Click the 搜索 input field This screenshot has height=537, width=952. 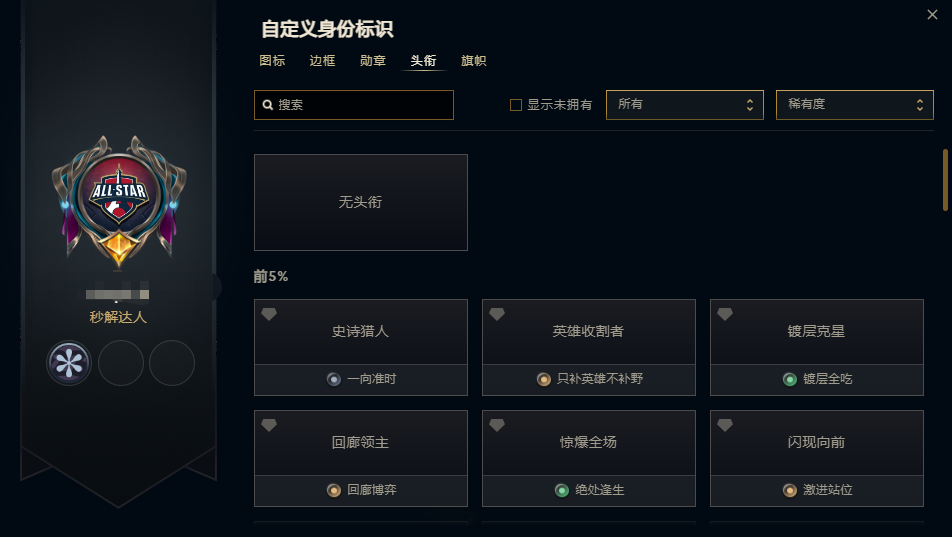pyautogui.click(x=362, y=105)
